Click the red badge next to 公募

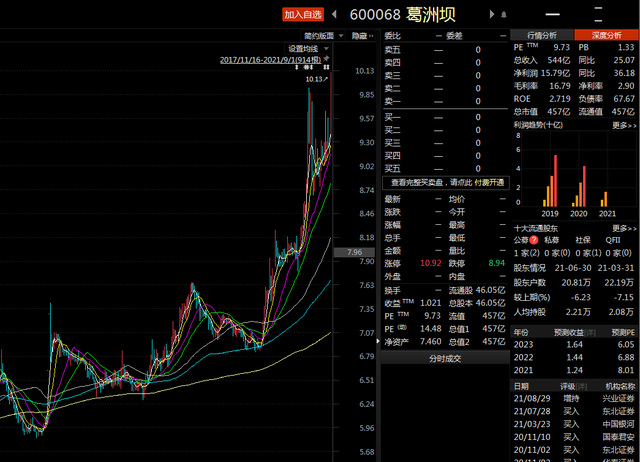[x=534, y=240]
